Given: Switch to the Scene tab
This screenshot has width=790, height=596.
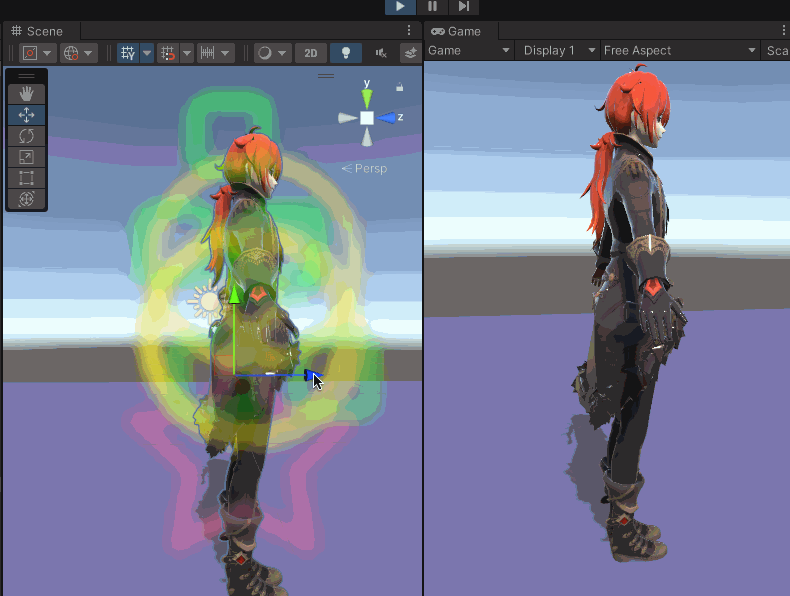Looking at the screenshot, I should [37, 31].
